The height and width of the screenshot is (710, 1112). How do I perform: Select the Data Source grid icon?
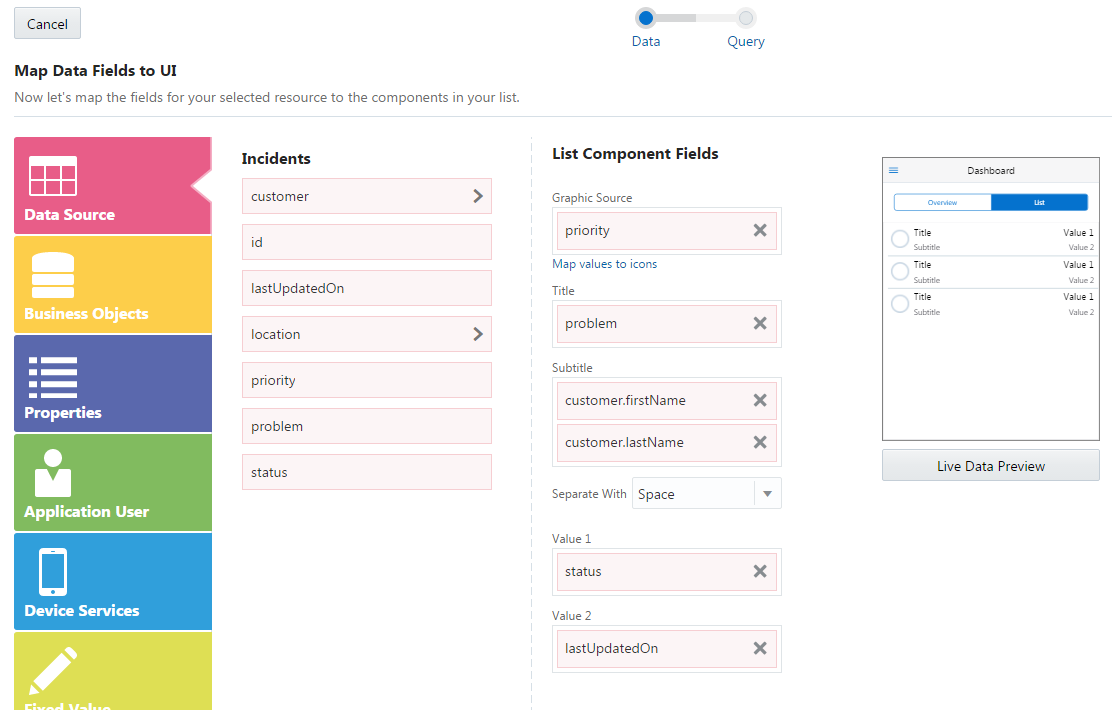(x=53, y=176)
